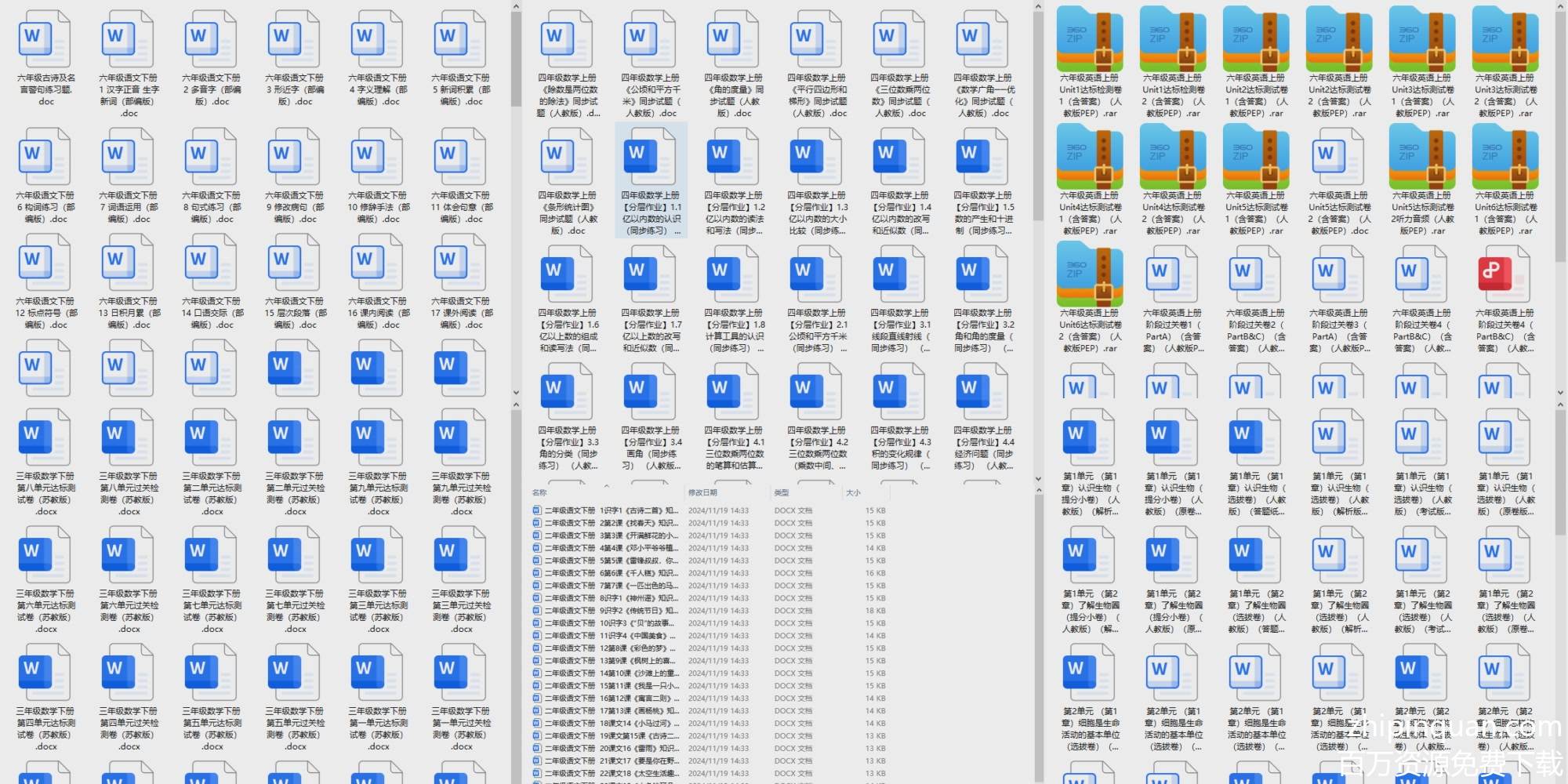Open the red 阶段过关卷4 PDF file
This screenshot has height=784, width=1568.
1504,274
